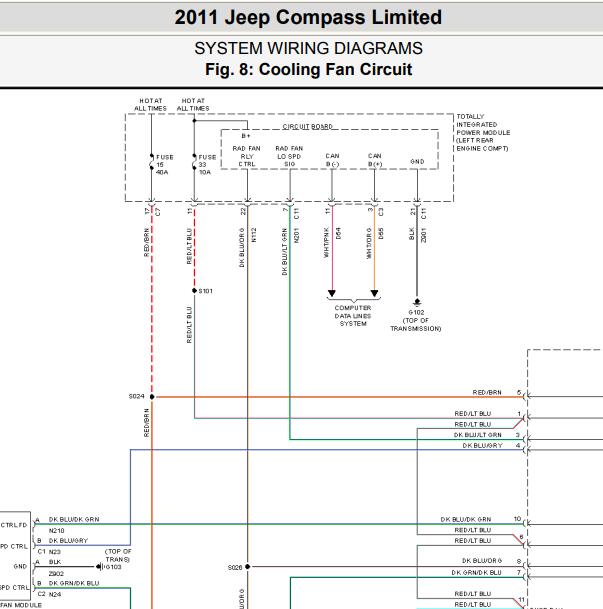
Task: Click the "CIRCUIT BOARD" label
Action: click(307, 127)
